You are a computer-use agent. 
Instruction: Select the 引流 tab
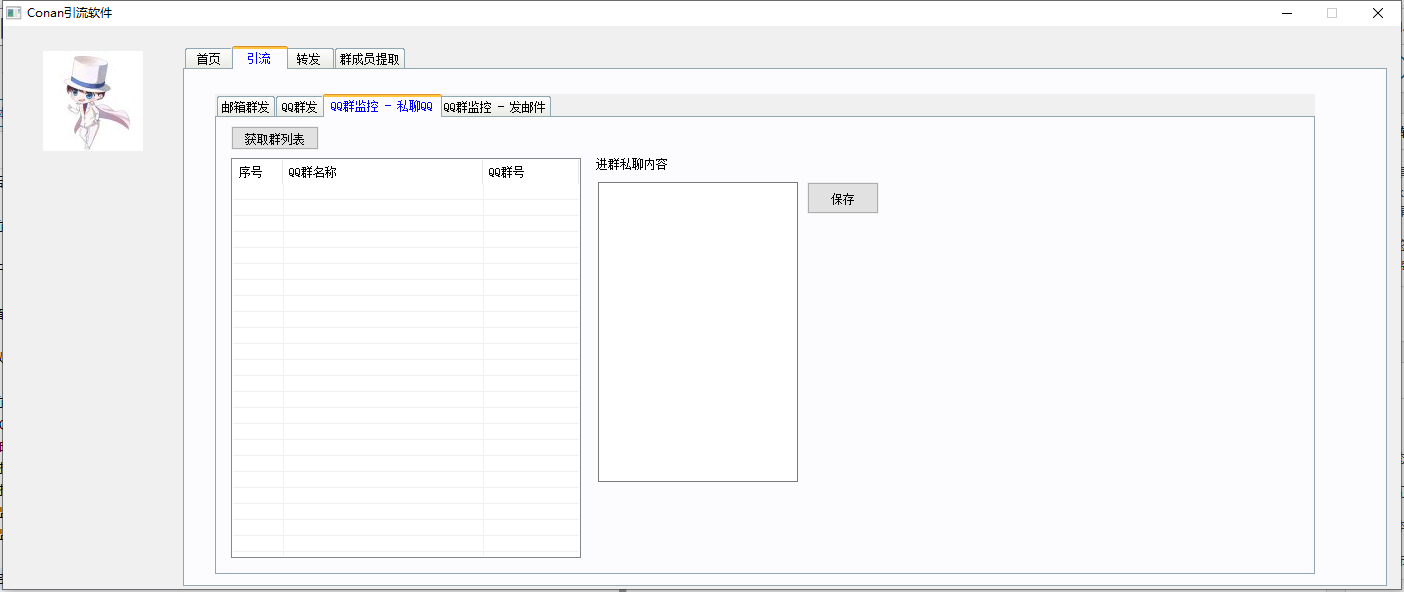pyautogui.click(x=259, y=58)
